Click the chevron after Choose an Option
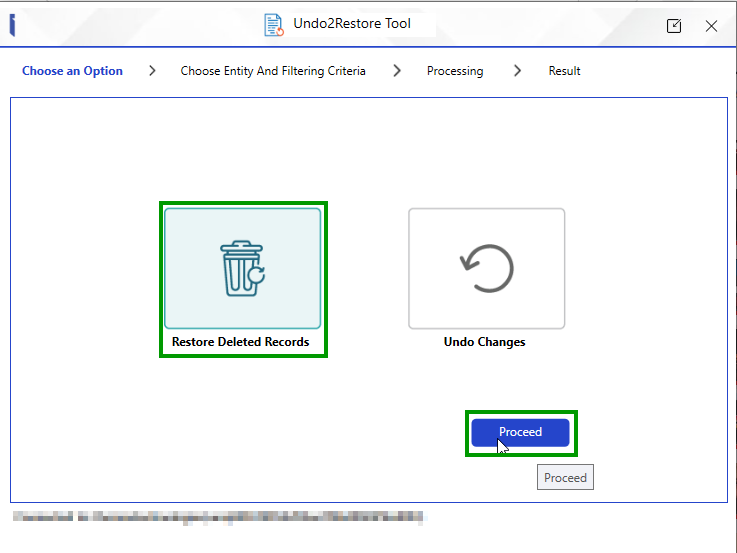737x553 pixels. pos(152,71)
